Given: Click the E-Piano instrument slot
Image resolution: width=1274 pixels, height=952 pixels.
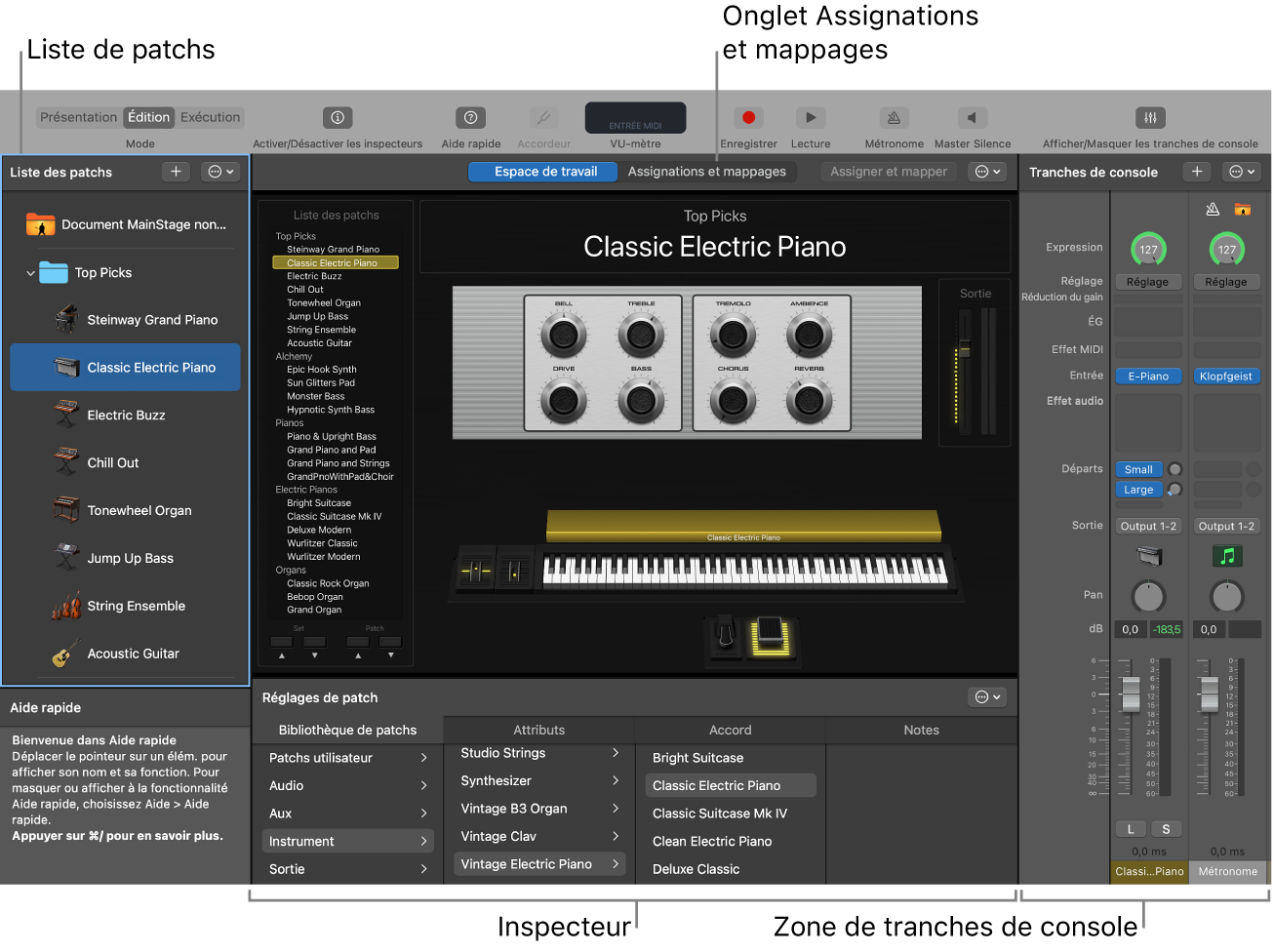Looking at the screenshot, I should (1148, 377).
